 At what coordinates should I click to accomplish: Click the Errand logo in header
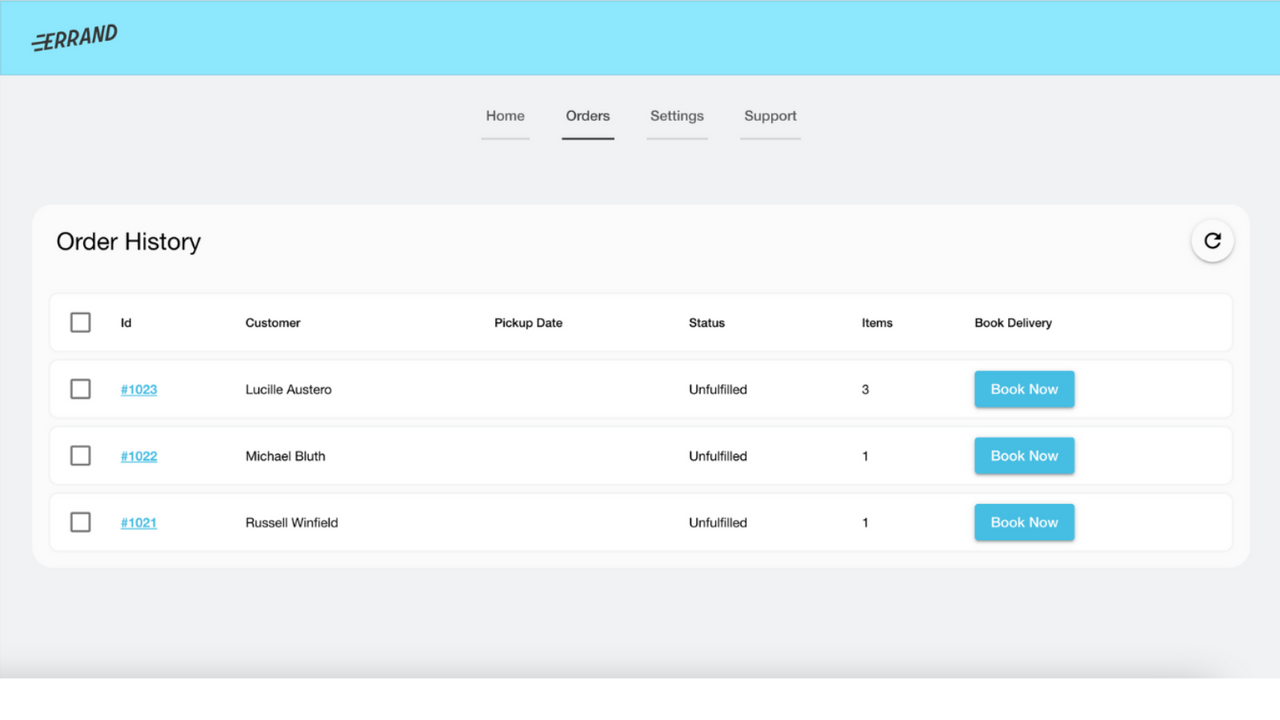pos(75,38)
